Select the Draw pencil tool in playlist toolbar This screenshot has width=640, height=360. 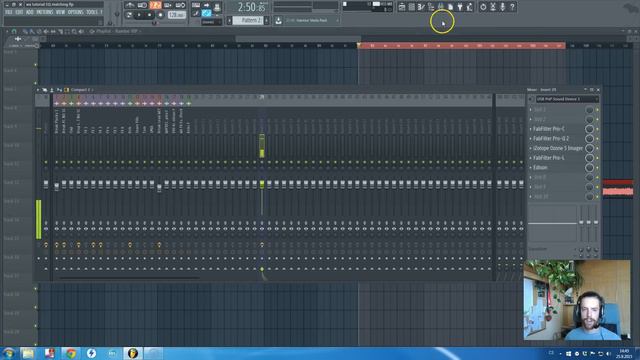[x=25, y=31]
